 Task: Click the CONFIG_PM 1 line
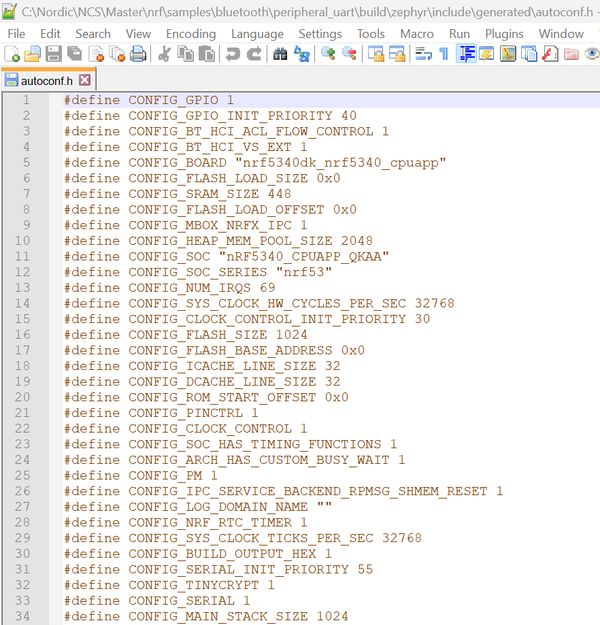(141, 475)
